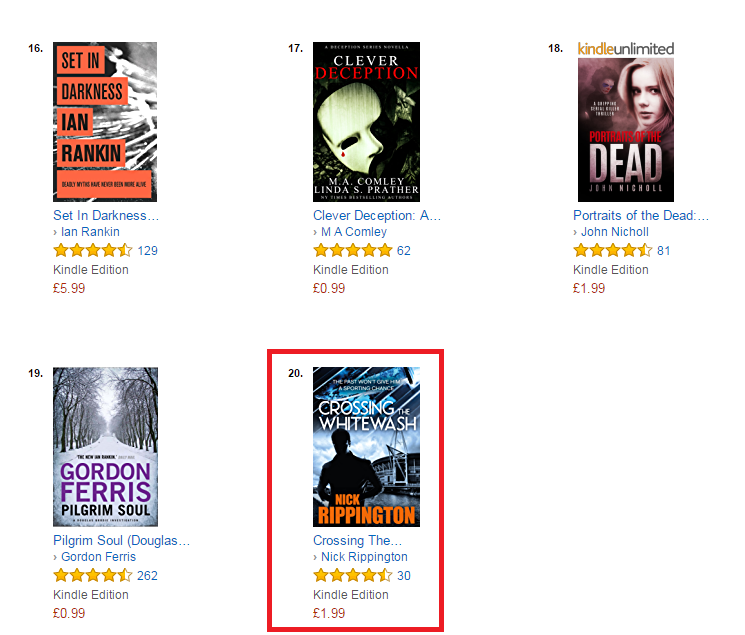The width and height of the screenshot is (745, 635).
Task: View author Ian Rankin's page
Action: 90,232
